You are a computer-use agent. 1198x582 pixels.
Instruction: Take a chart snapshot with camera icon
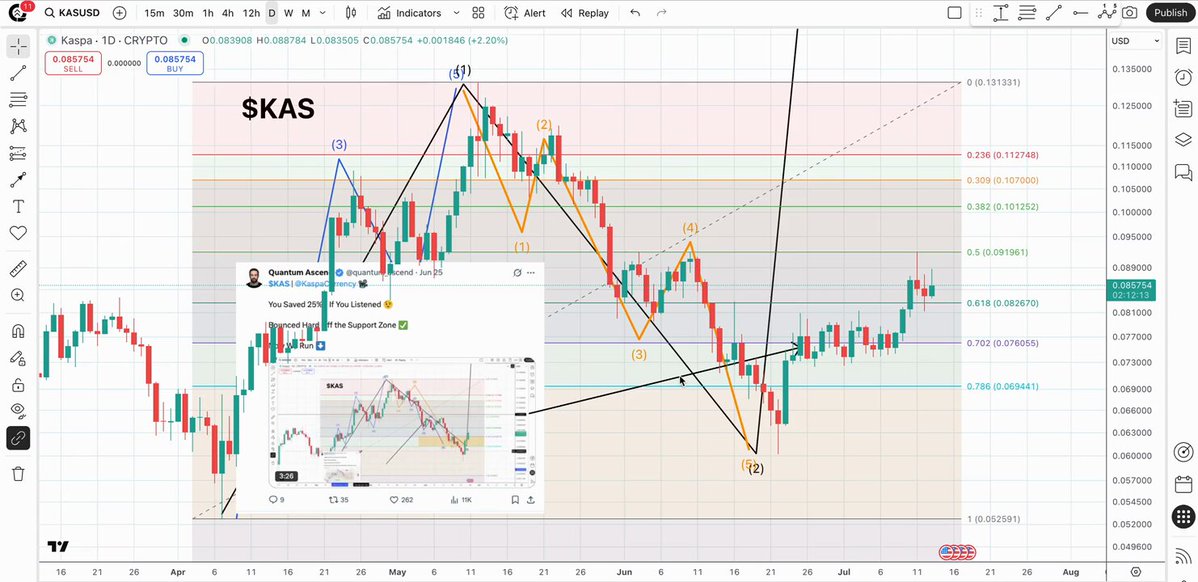point(1130,13)
